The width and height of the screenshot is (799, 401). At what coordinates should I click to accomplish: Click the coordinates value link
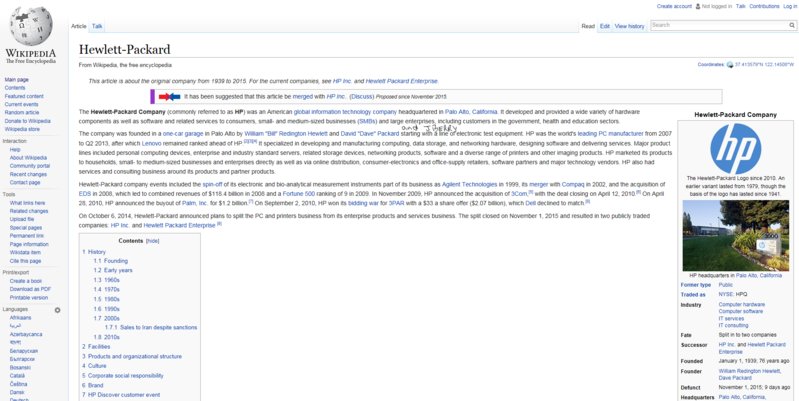click(x=764, y=65)
